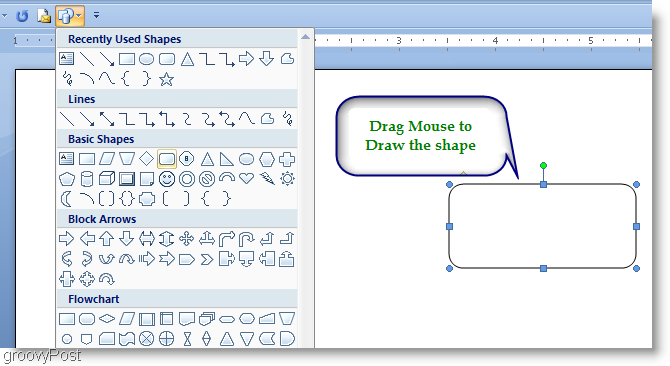Insert a Quad Arrow block arrow
Viewport: 670px width, 366px height.
pyautogui.click(x=187, y=239)
